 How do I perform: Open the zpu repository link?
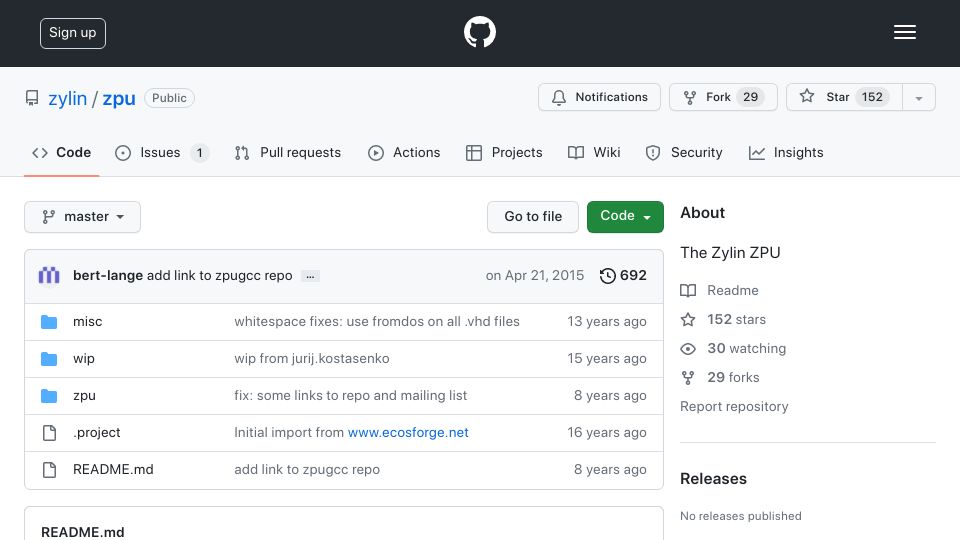(119, 98)
